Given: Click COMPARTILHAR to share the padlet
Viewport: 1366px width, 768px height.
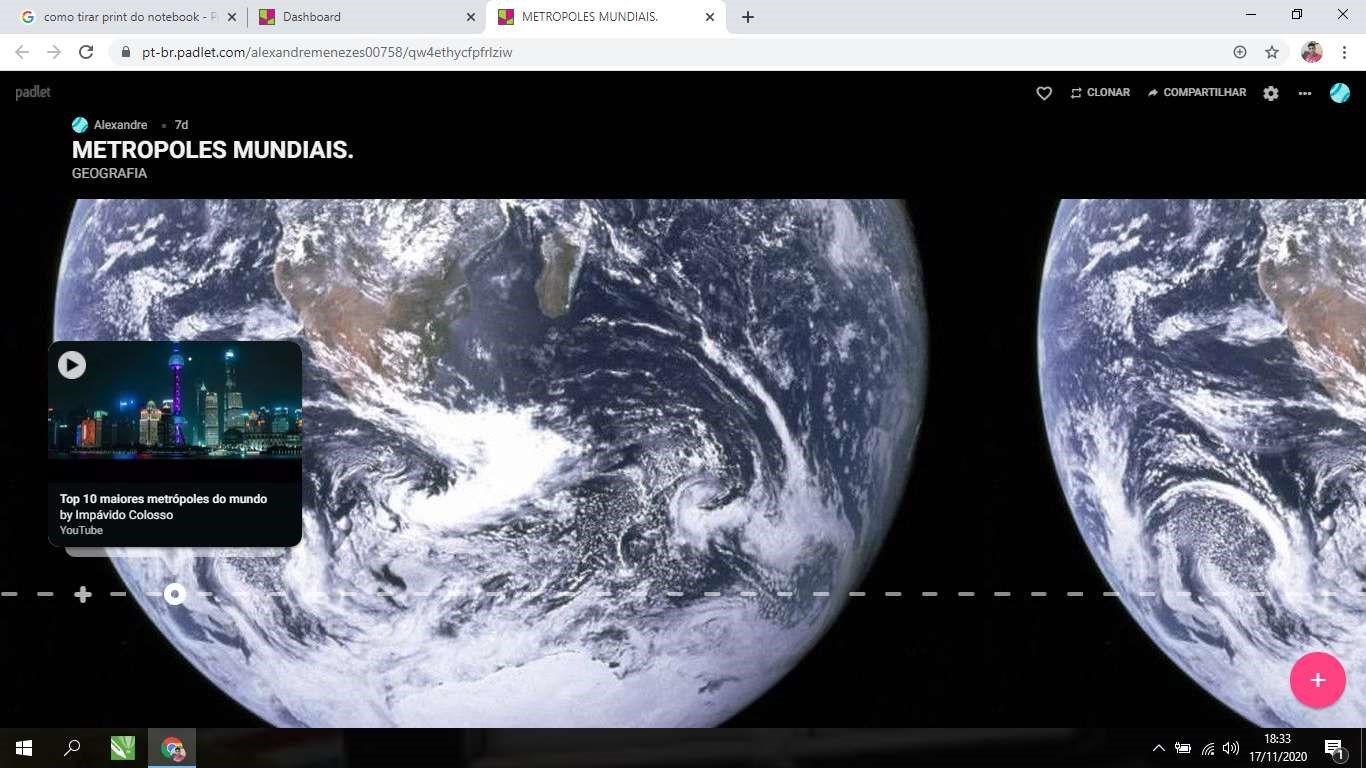Looking at the screenshot, I should 1197,93.
